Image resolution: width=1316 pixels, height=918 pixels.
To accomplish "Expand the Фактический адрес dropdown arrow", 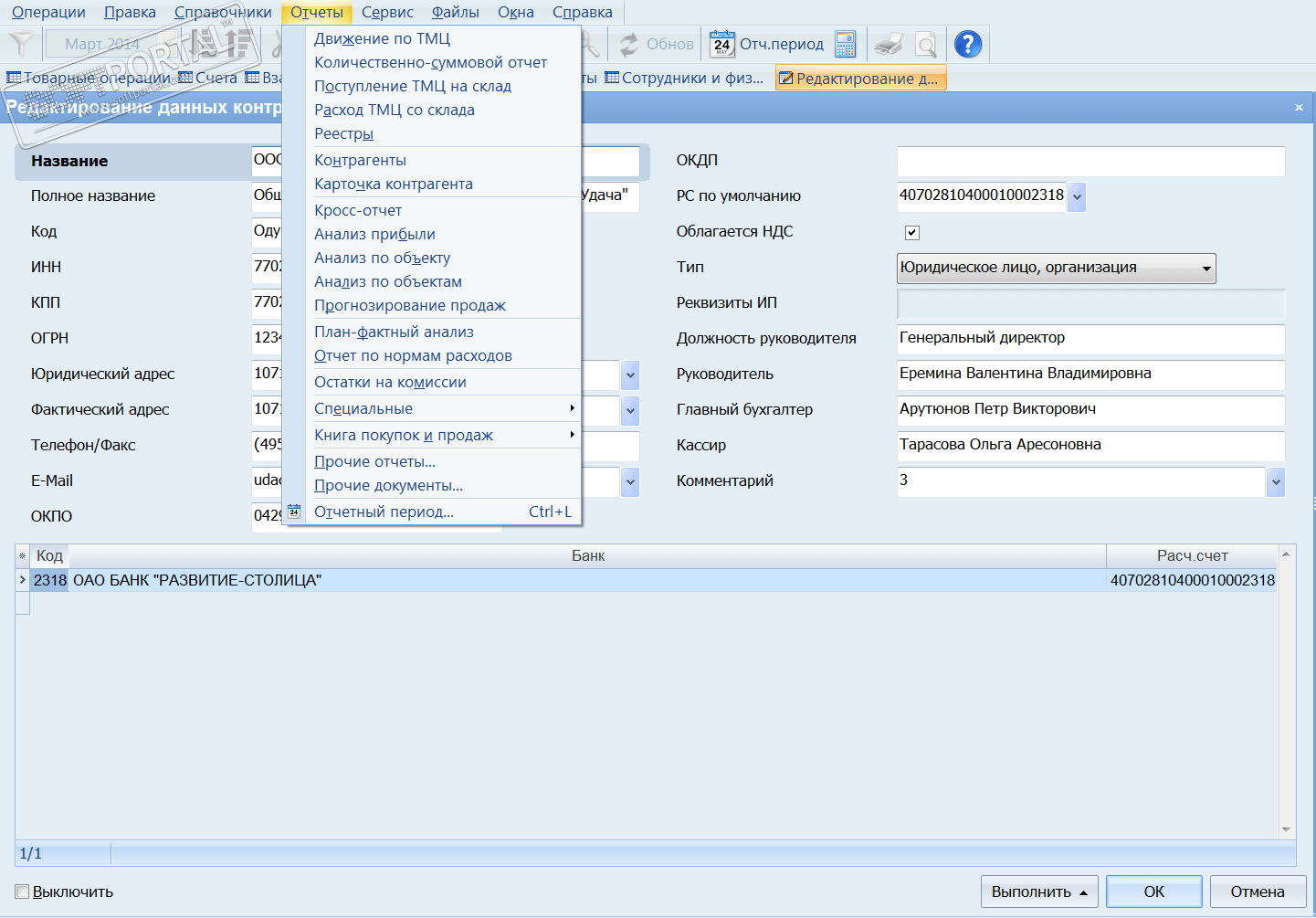I will pyautogui.click(x=630, y=410).
